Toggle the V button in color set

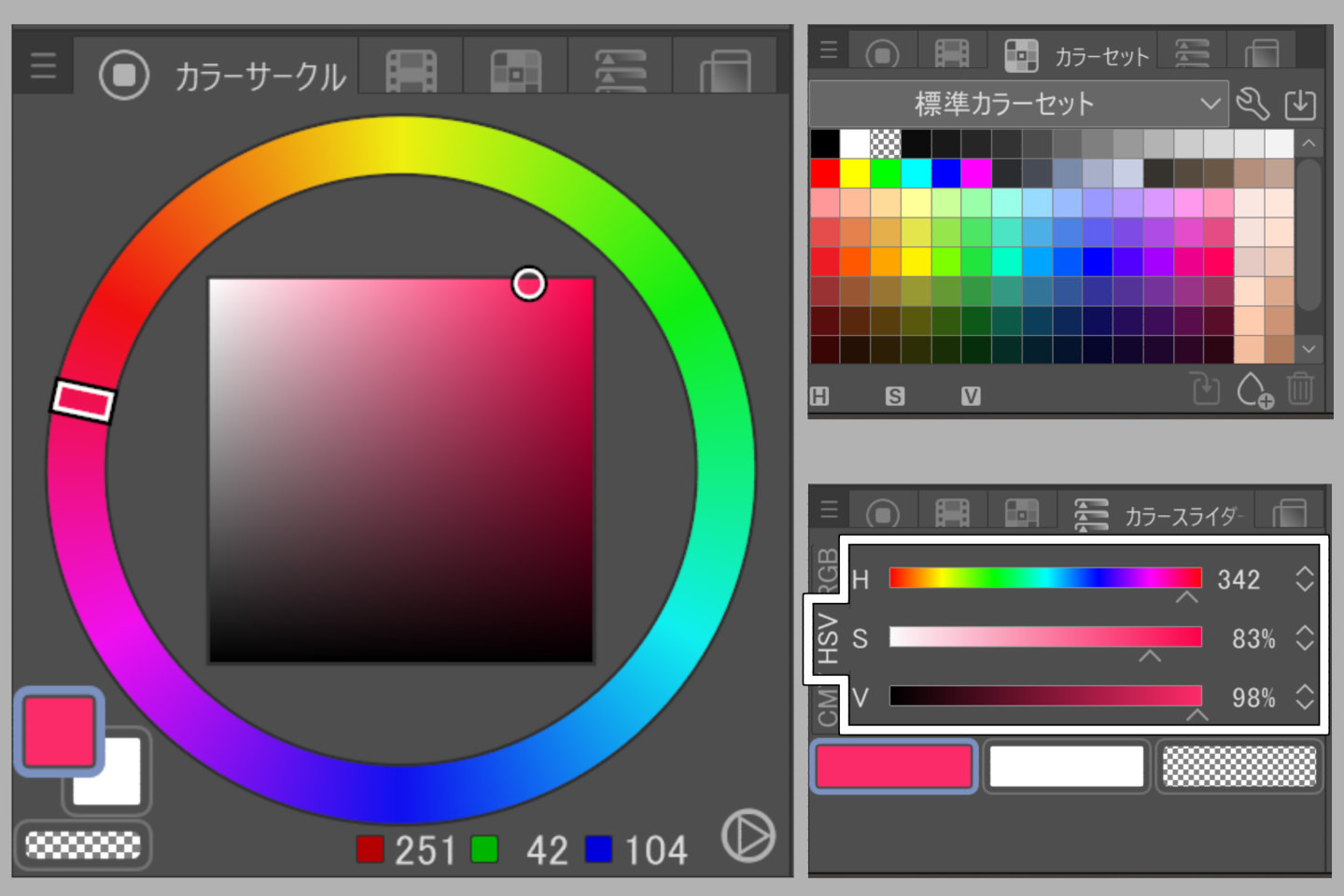tap(971, 397)
